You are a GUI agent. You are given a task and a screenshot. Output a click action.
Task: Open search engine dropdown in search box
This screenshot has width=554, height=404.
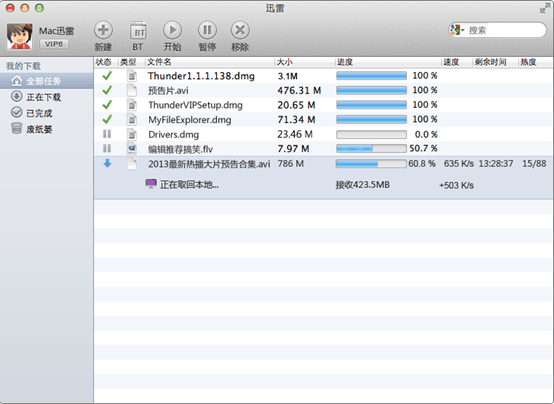pos(457,30)
